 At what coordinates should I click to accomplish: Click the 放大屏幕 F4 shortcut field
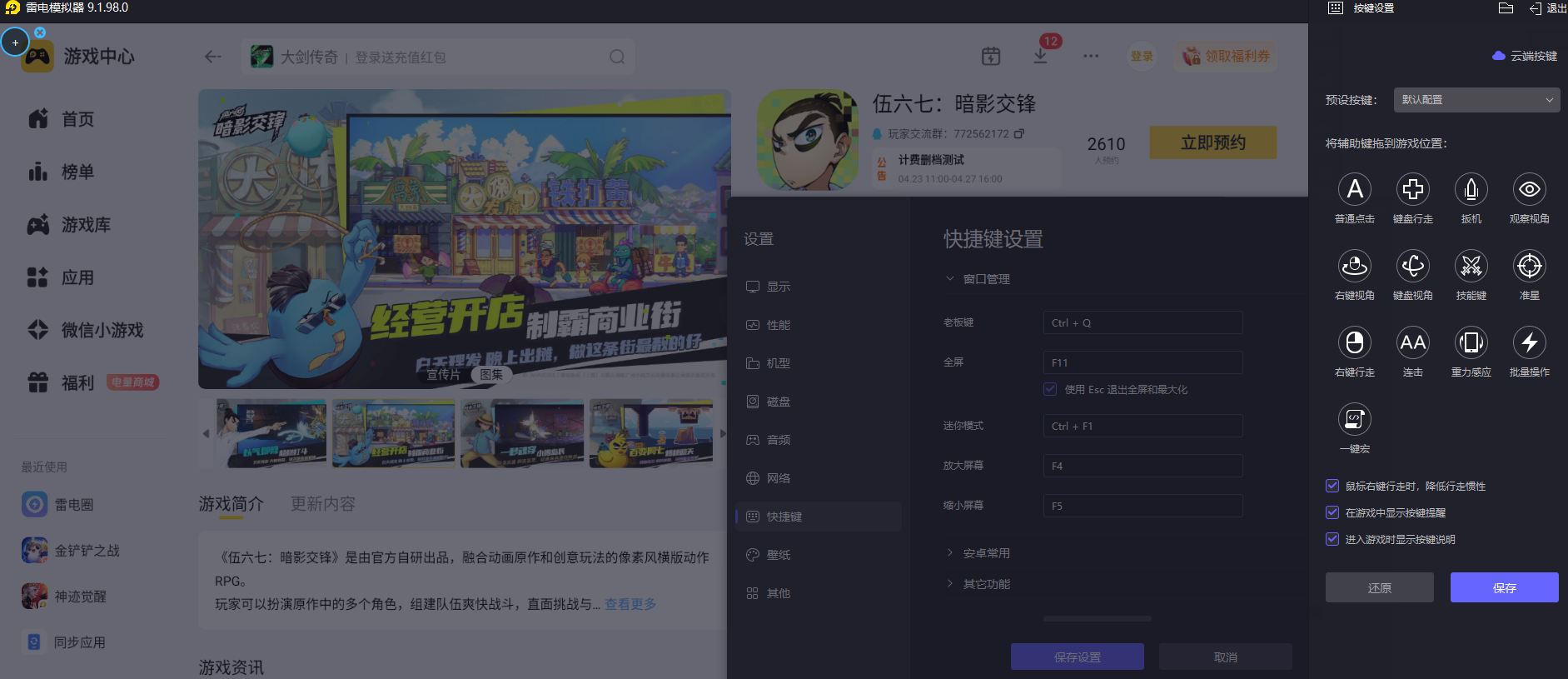coord(1143,466)
